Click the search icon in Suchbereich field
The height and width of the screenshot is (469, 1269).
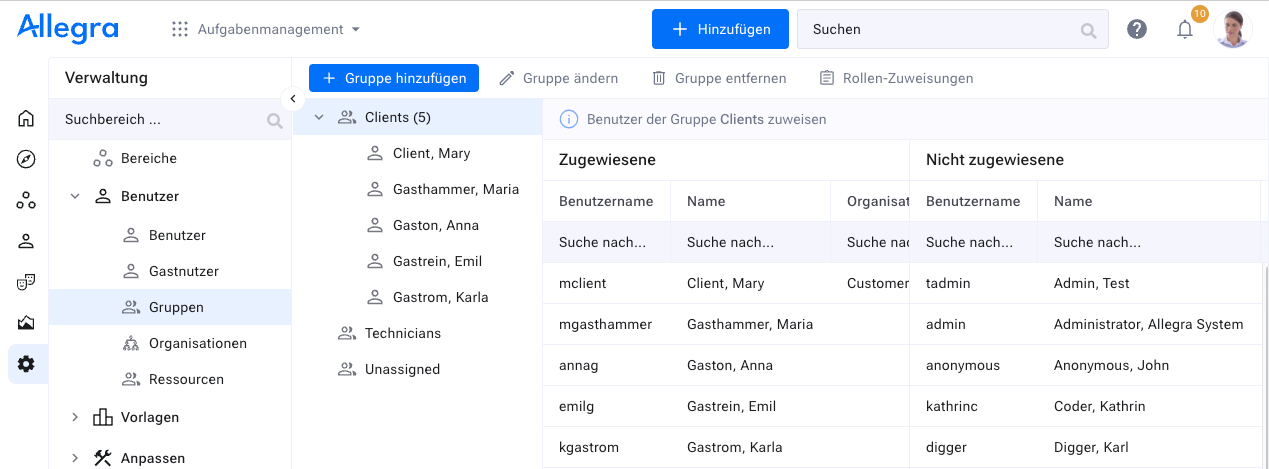click(x=275, y=121)
